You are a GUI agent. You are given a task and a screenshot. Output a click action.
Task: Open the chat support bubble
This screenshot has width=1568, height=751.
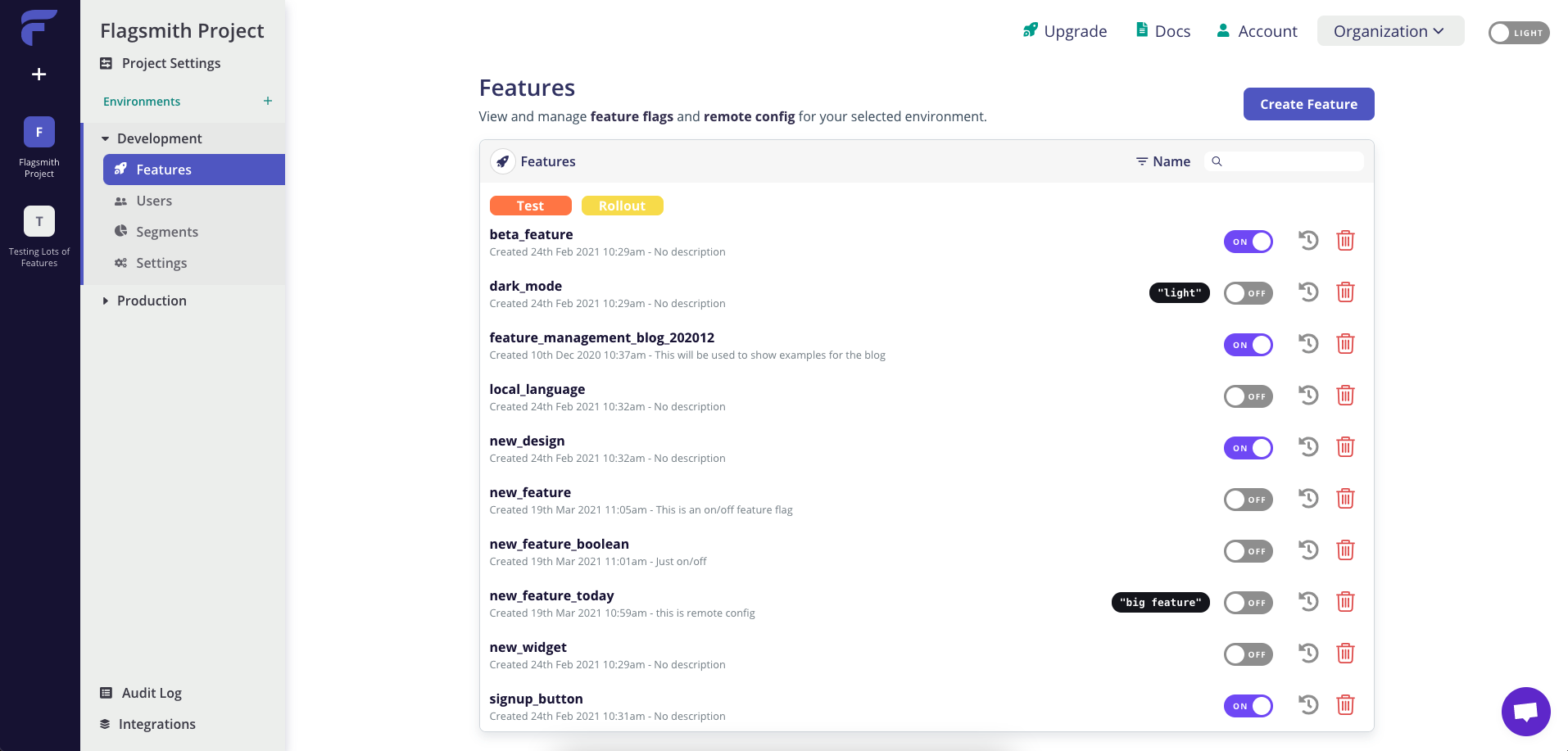click(1525, 711)
